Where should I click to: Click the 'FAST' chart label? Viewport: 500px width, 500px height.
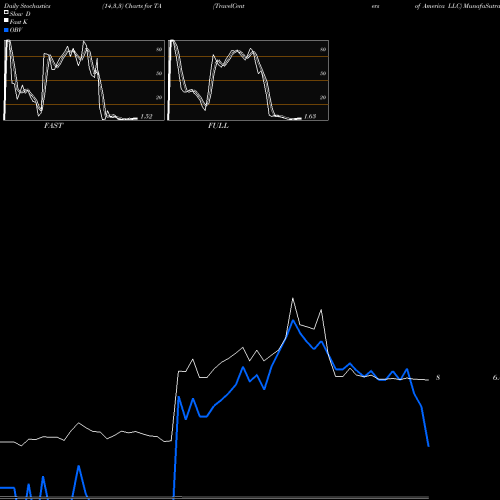click(x=53, y=126)
